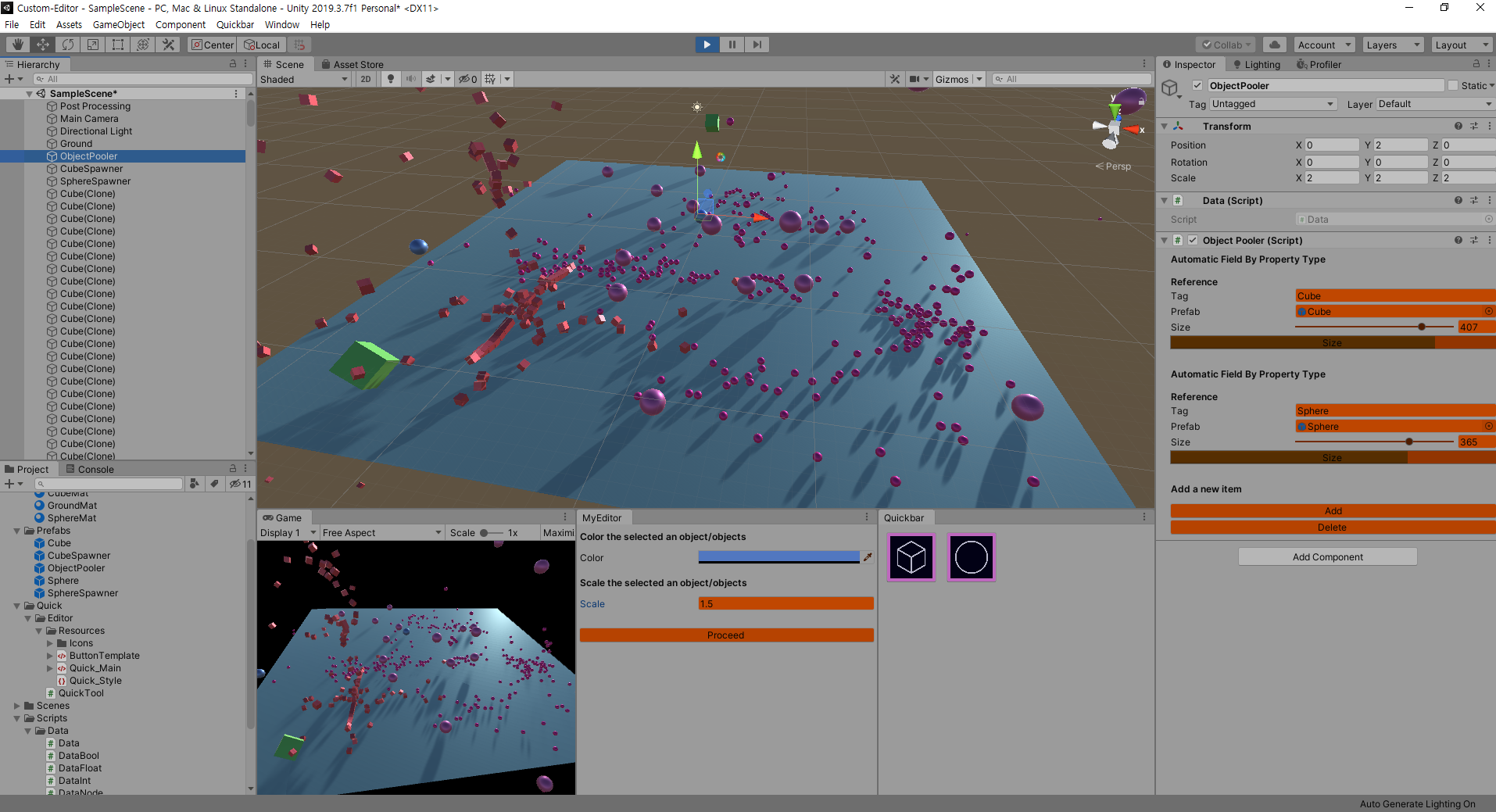This screenshot has height=812, width=1496.
Task: Select the custom editor tools icon
Action: [167, 45]
